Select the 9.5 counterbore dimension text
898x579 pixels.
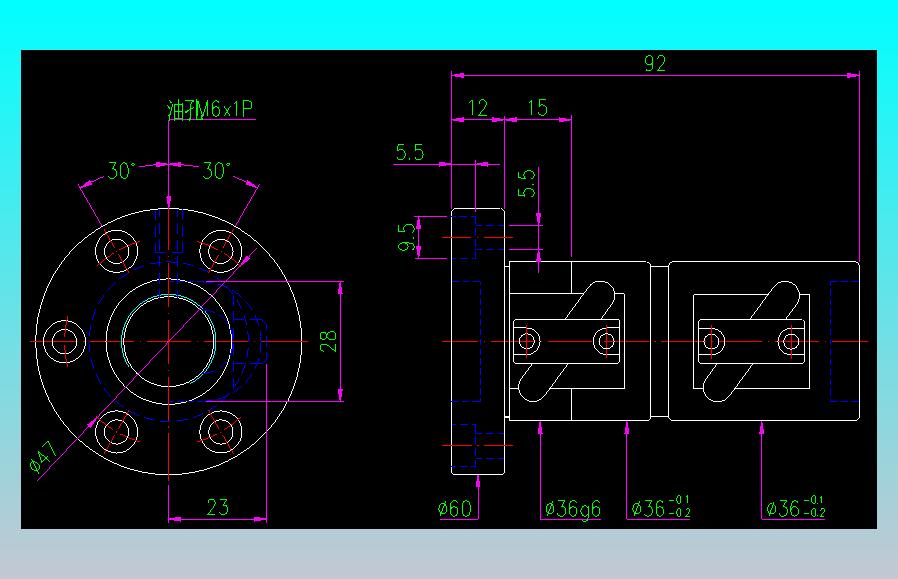pyautogui.click(x=406, y=237)
